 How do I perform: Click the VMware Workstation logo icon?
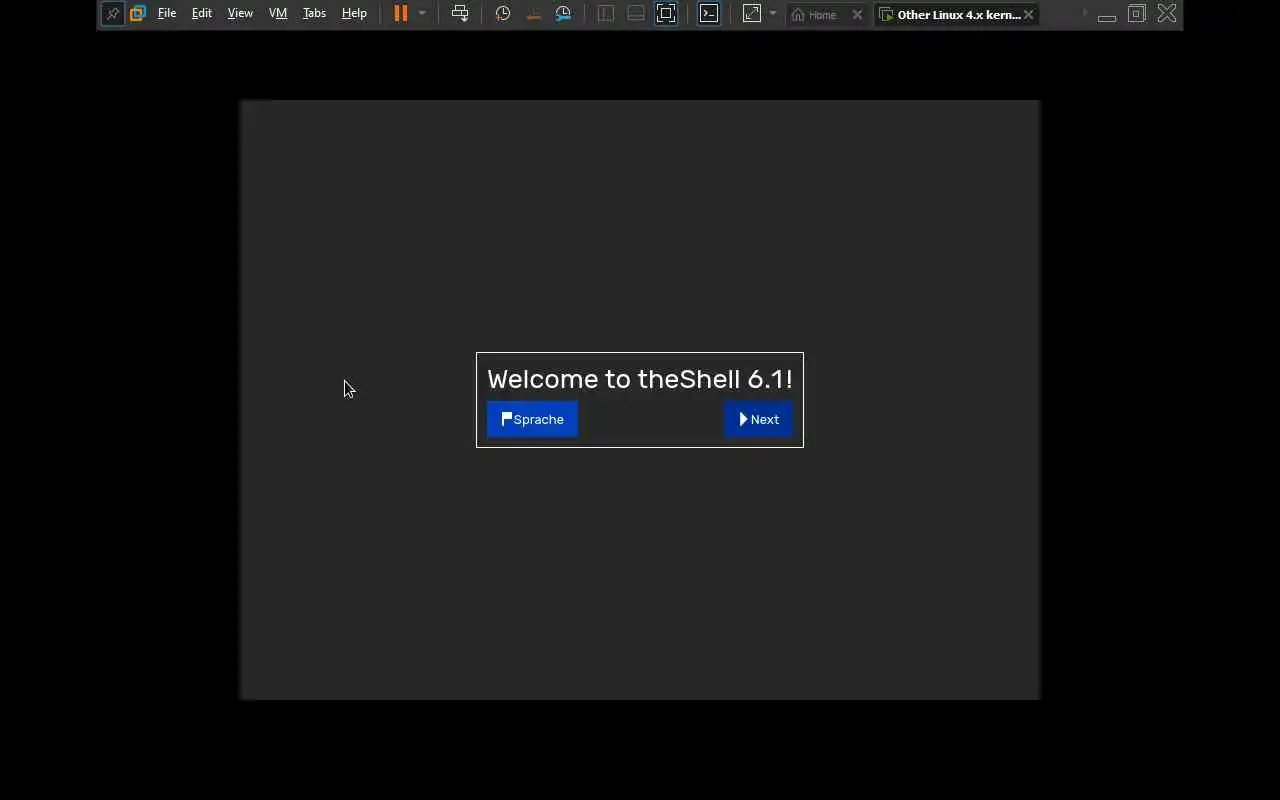(138, 14)
